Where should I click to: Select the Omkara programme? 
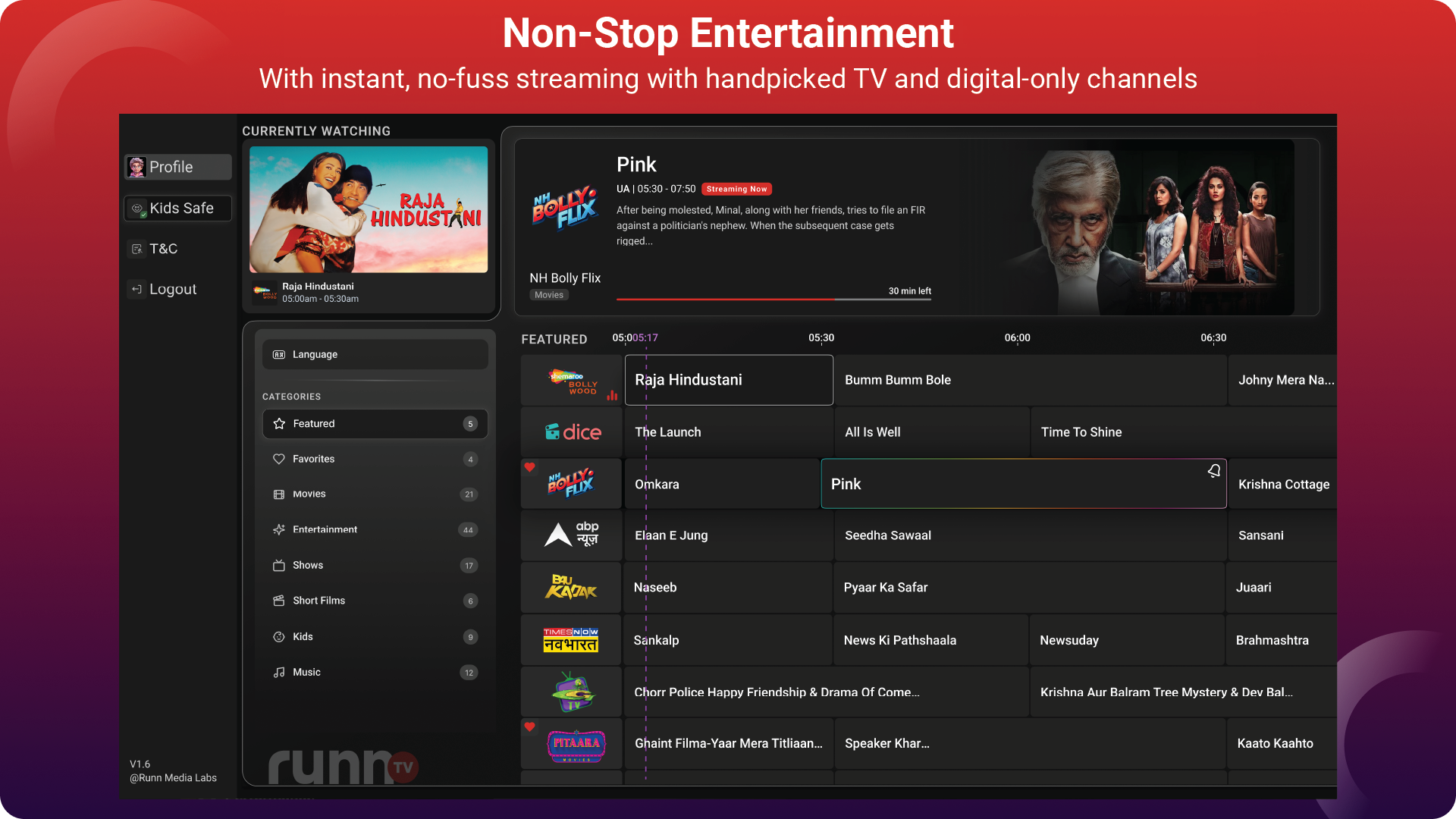point(722,484)
